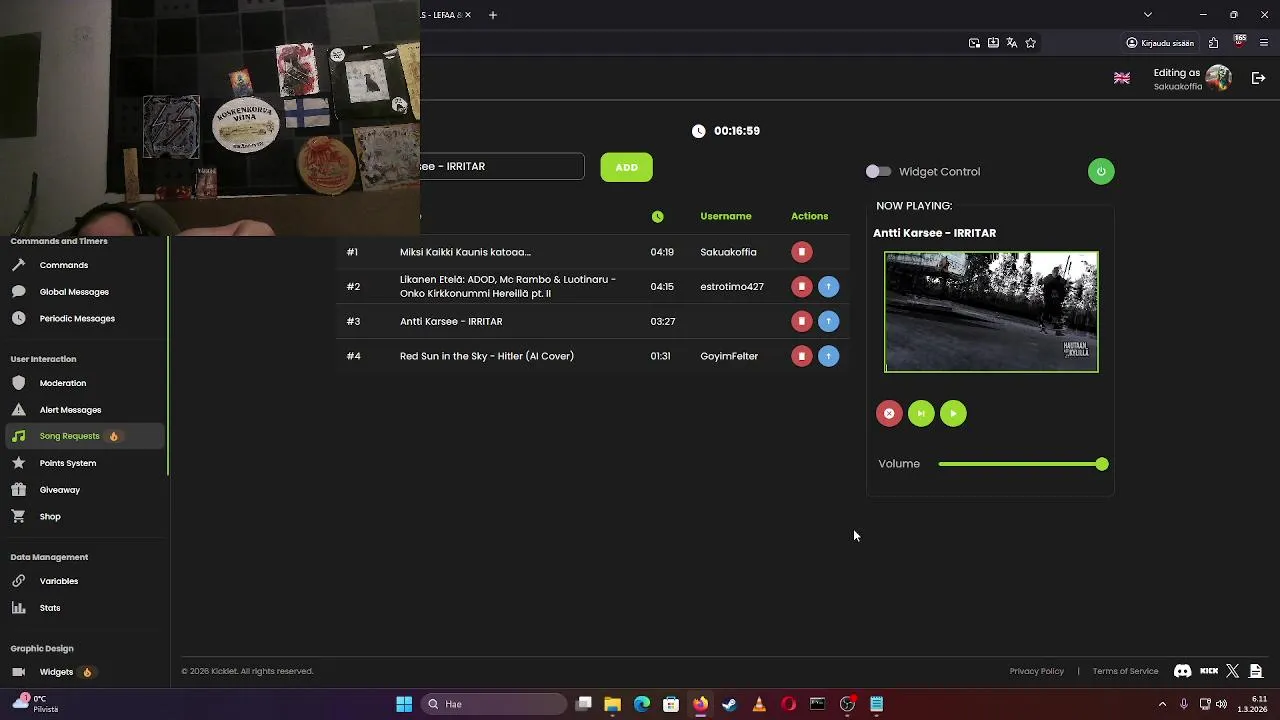Click the taskbar search box Hae
1280x720 pixels.
(x=494, y=704)
